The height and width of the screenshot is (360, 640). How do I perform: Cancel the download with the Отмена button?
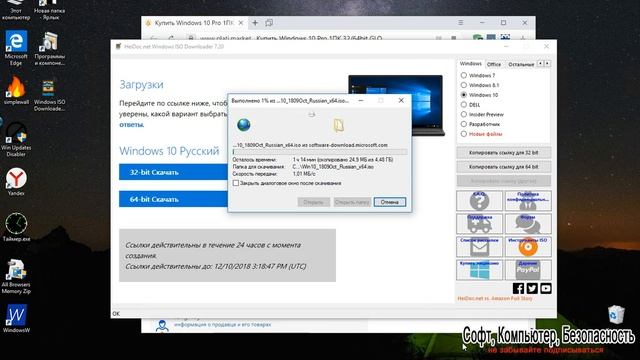pos(389,202)
